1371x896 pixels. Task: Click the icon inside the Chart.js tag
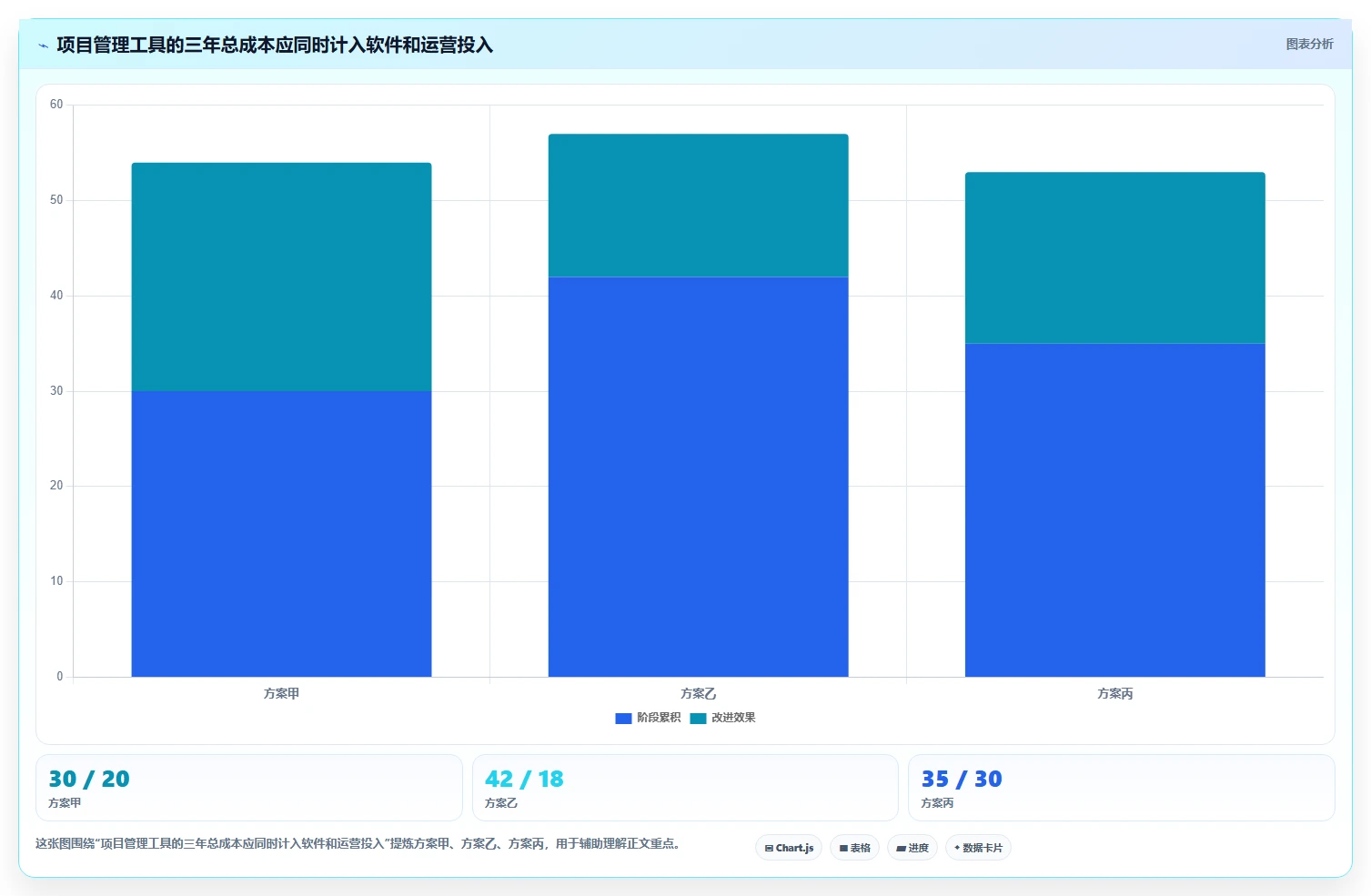pos(769,849)
